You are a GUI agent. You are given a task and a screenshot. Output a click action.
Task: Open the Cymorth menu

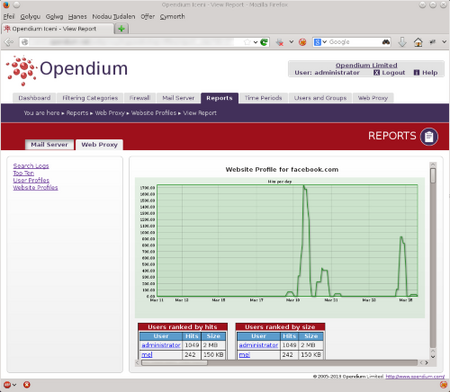172,16
